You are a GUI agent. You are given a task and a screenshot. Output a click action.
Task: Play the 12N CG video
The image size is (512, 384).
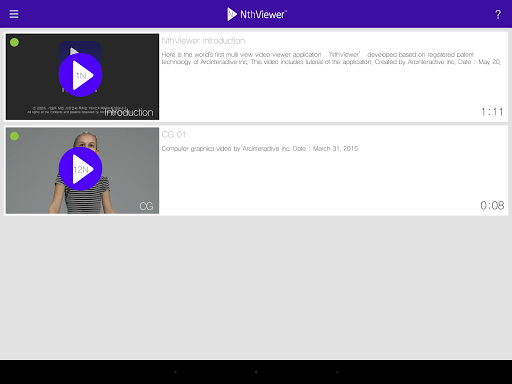pos(80,169)
